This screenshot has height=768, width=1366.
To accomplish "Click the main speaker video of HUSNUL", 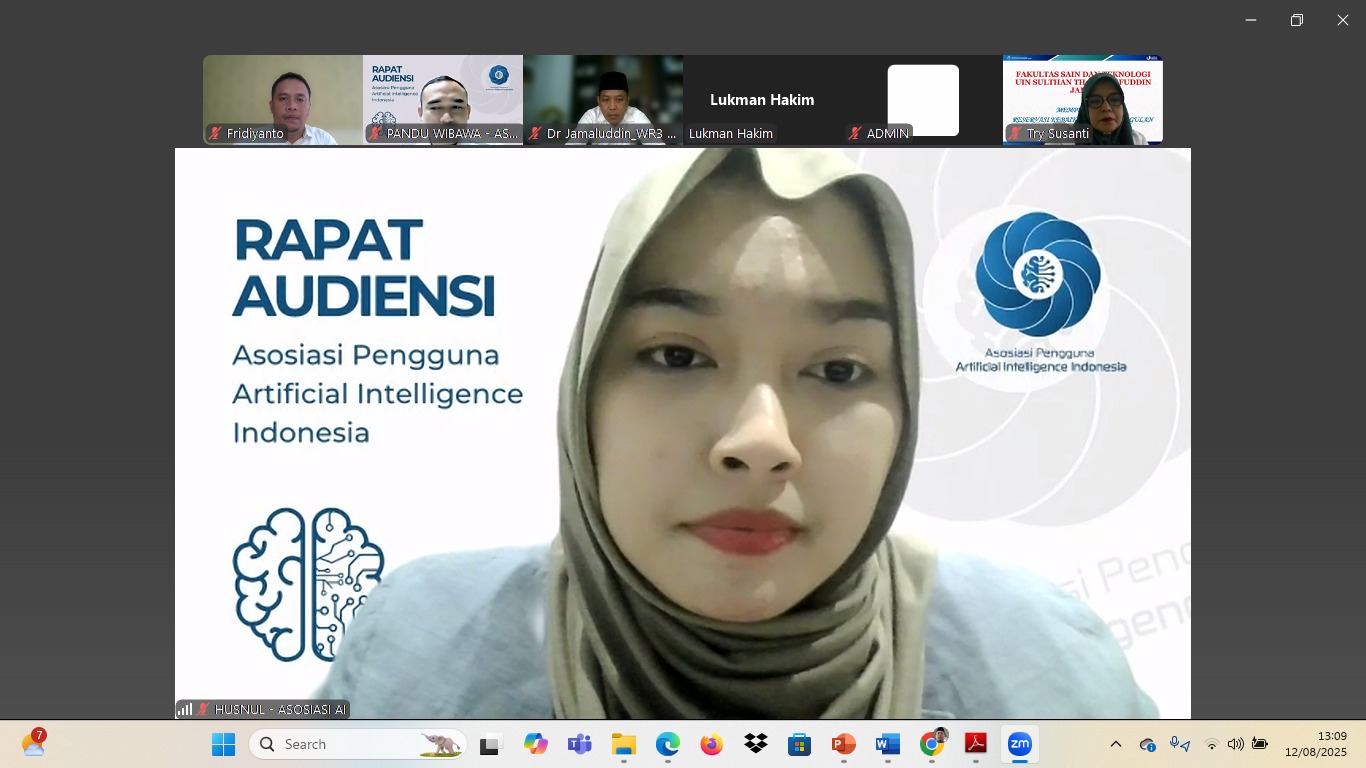I will click(x=683, y=433).
